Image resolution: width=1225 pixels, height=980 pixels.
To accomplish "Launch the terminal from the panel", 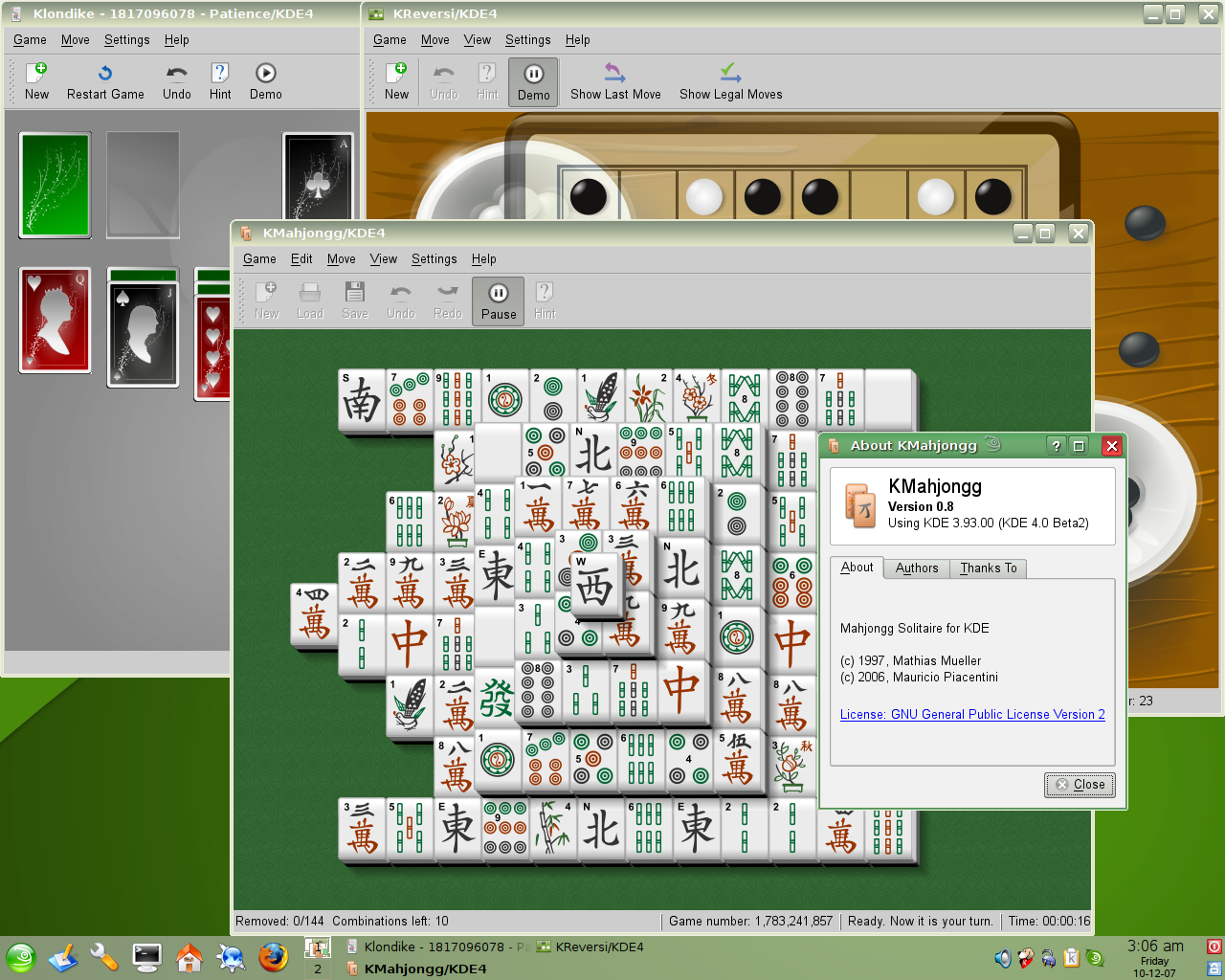I will click(x=146, y=957).
